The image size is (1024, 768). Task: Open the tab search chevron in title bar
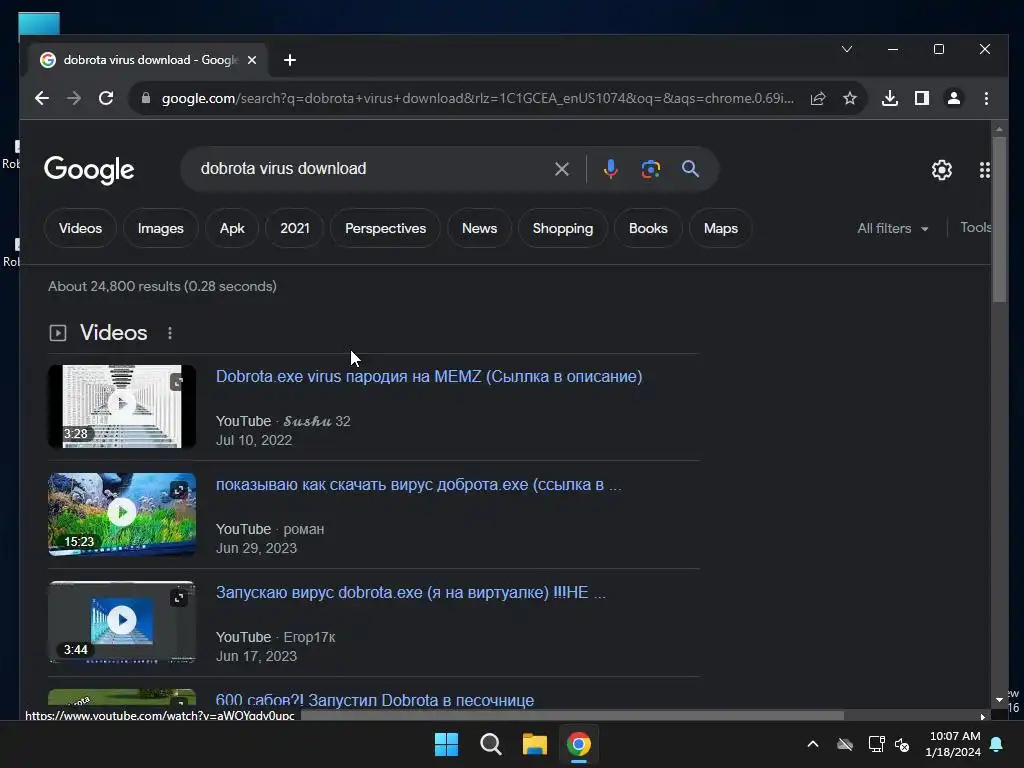[x=847, y=49]
